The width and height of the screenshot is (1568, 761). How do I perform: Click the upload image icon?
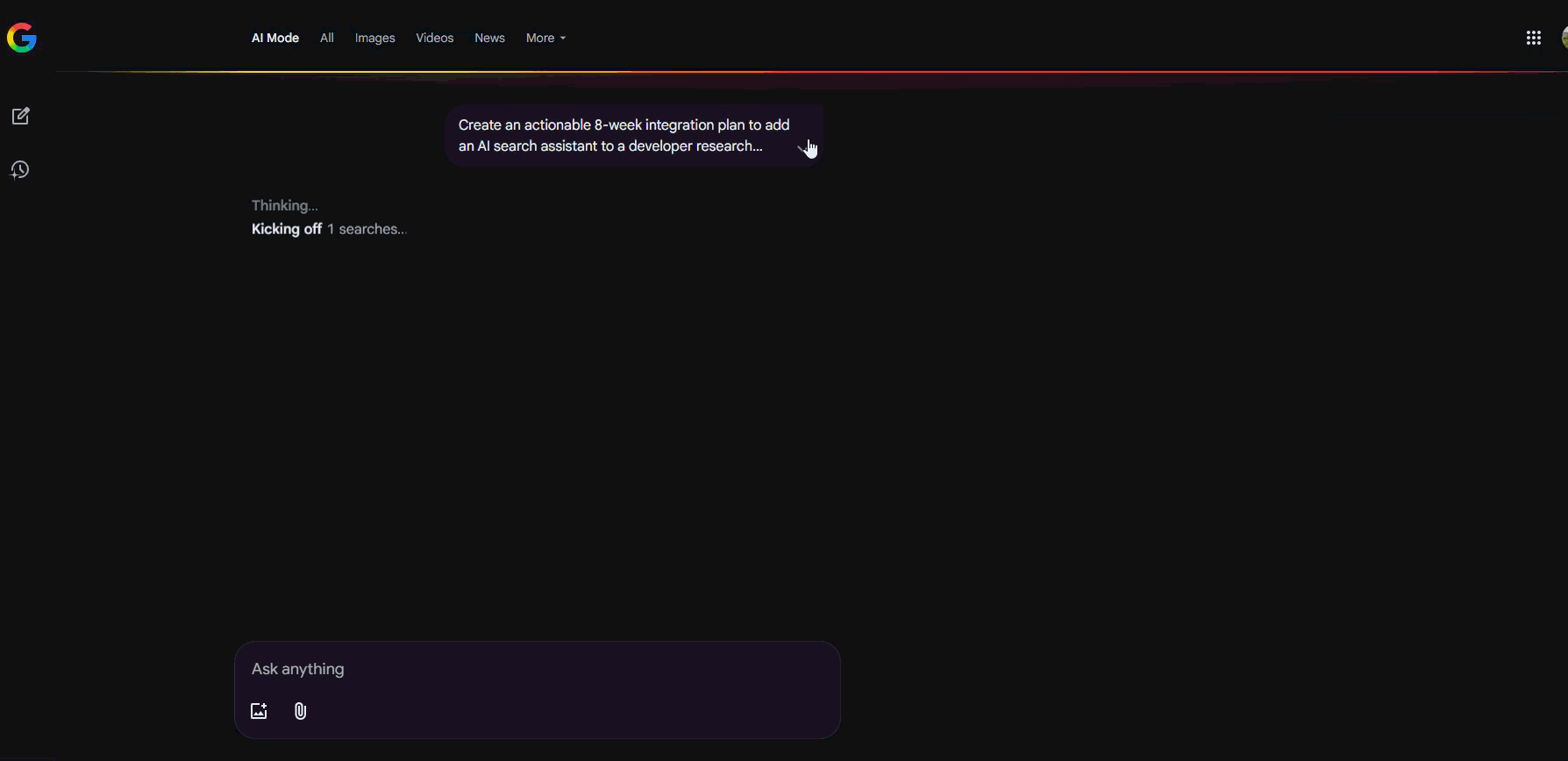pos(259,711)
